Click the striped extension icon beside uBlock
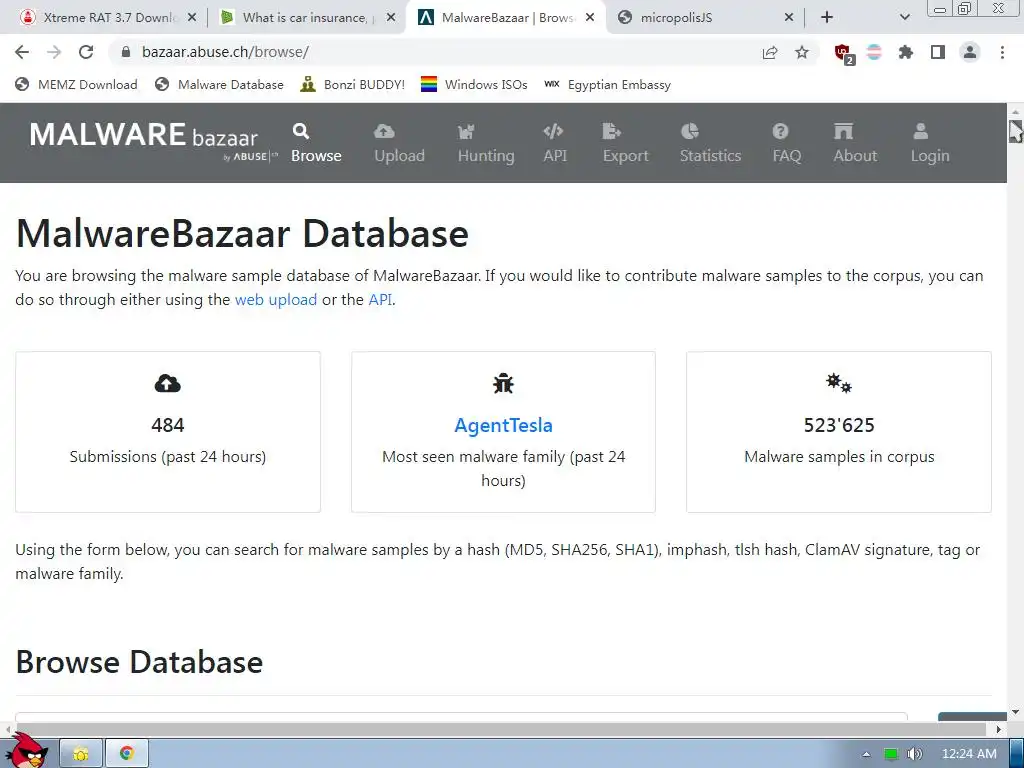This screenshot has width=1024, height=768. [x=874, y=52]
